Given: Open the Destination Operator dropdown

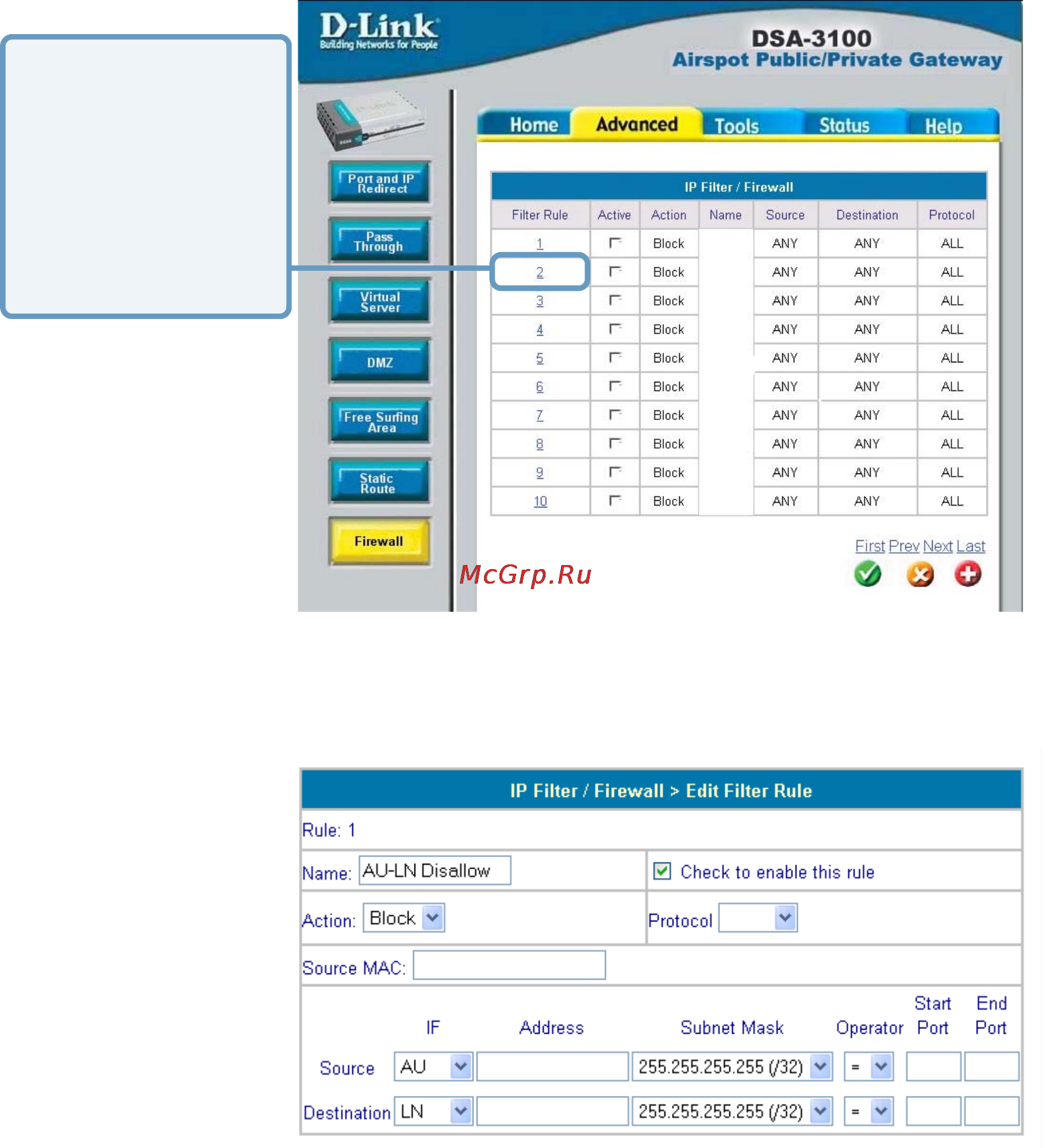Looking at the screenshot, I should (x=868, y=1111).
